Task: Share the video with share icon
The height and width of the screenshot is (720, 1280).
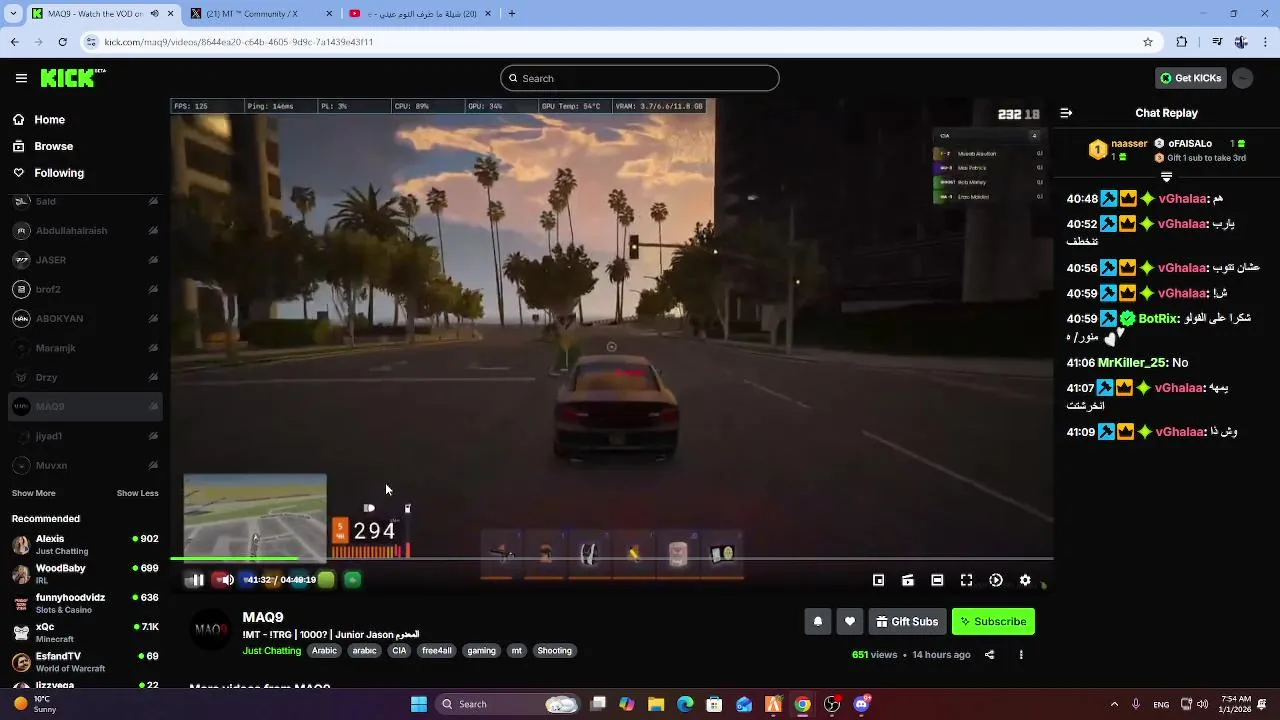Action: point(989,655)
